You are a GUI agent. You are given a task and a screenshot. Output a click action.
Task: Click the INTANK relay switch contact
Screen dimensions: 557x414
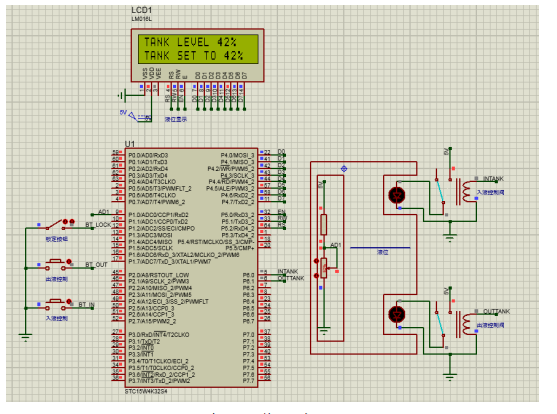[440, 191]
